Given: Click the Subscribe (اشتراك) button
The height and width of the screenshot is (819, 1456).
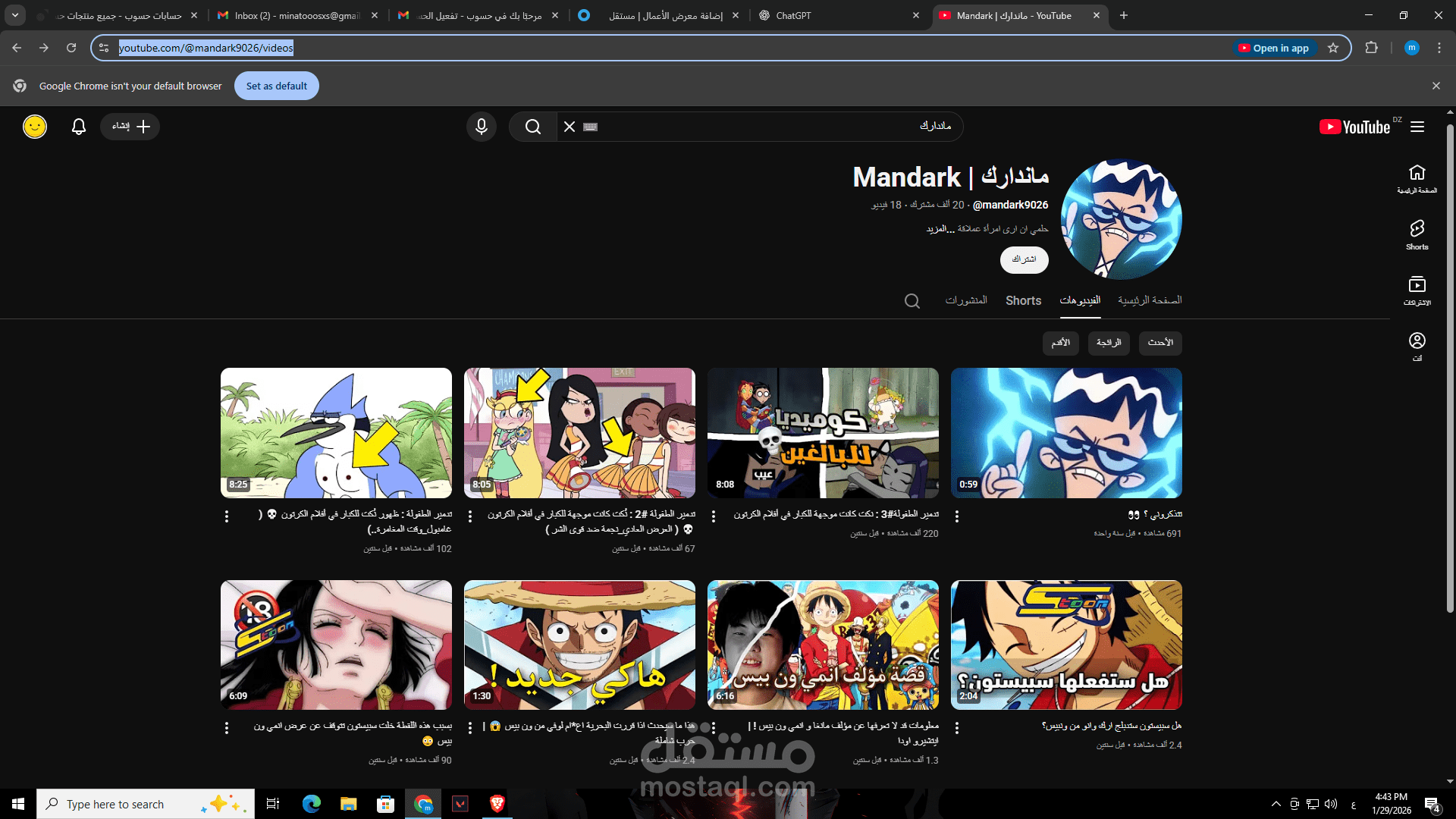Looking at the screenshot, I should point(1024,259).
